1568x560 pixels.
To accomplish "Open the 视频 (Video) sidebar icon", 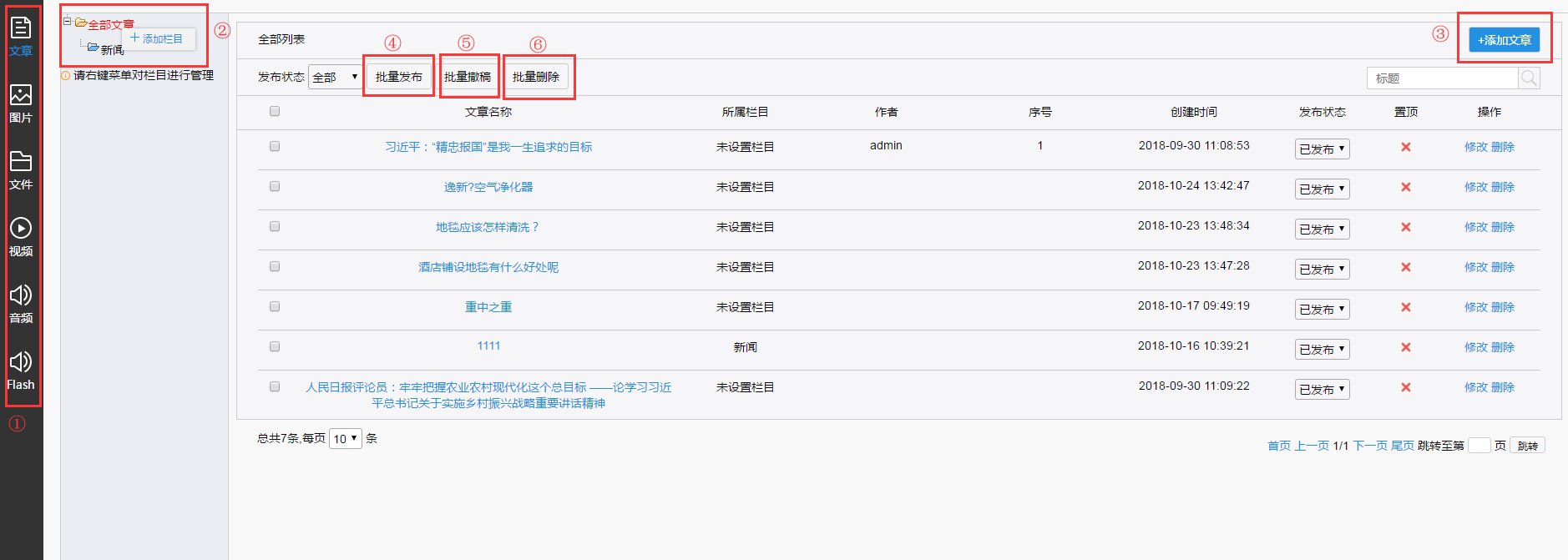I will click(21, 236).
